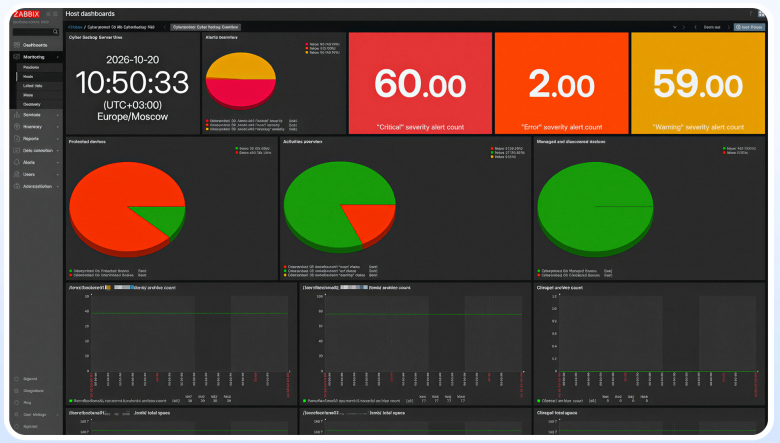
Task: Click the Zoom out button
Action: click(x=712, y=27)
